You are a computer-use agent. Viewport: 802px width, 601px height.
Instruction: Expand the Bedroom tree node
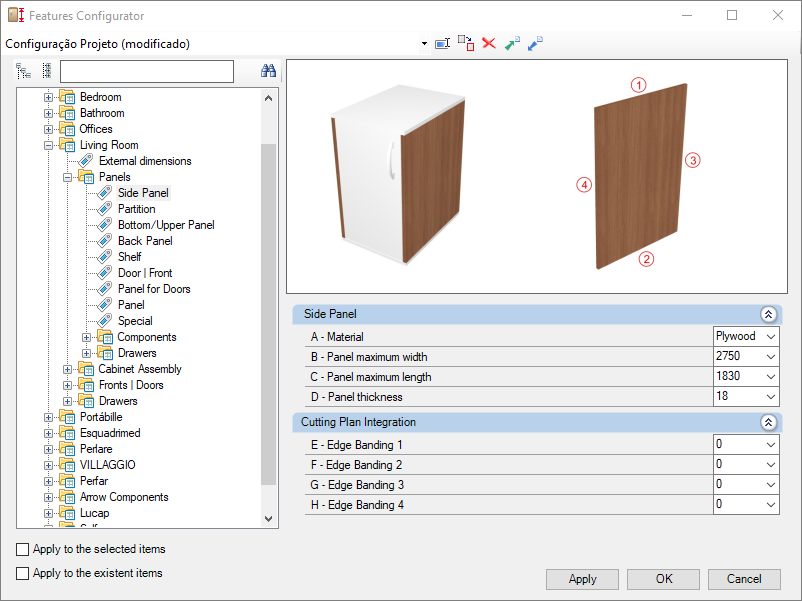(48, 97)
